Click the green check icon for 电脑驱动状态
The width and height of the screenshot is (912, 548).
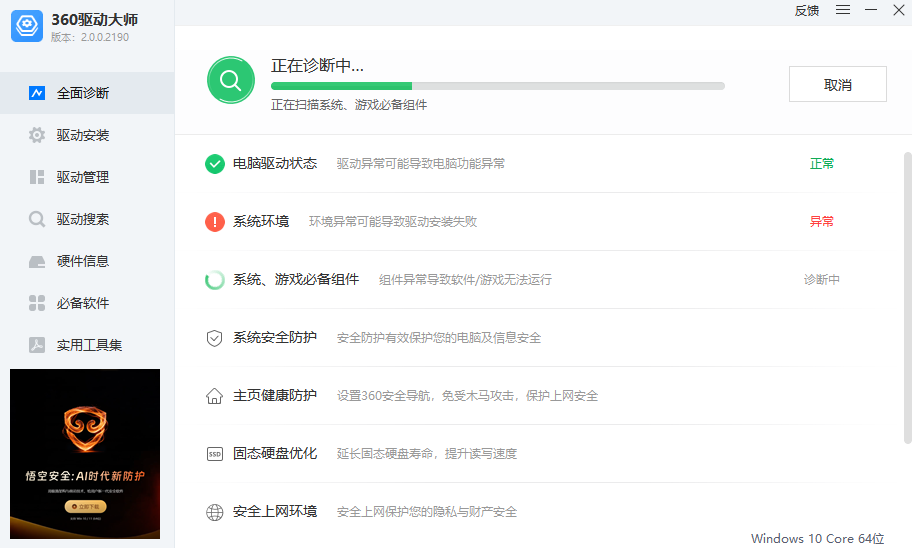215,164
